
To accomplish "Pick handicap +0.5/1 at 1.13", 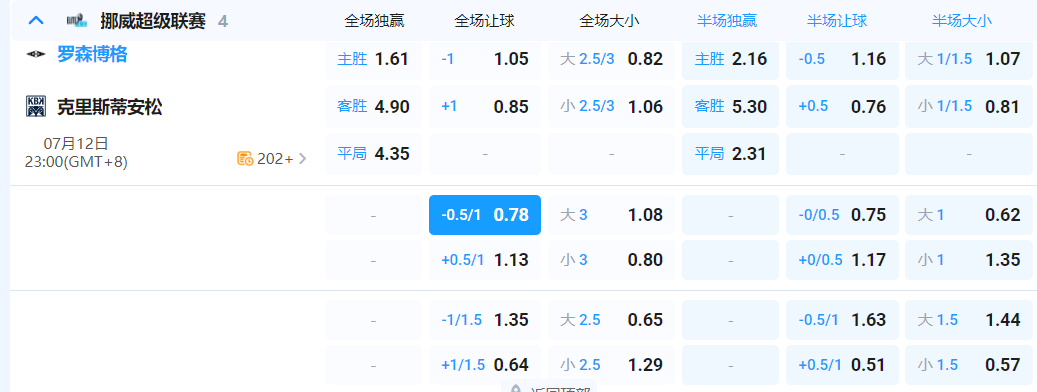I will (x=485, y=260).
